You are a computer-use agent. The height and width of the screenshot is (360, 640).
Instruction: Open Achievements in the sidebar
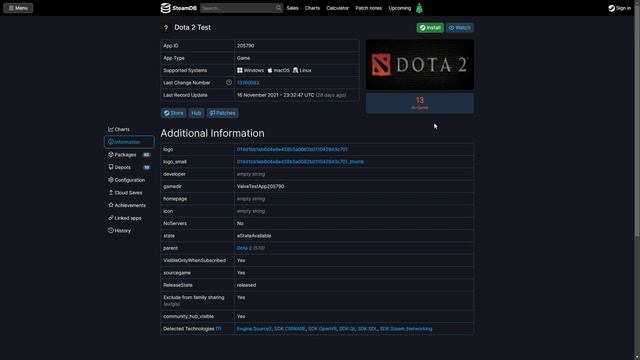tap(127, 205)
